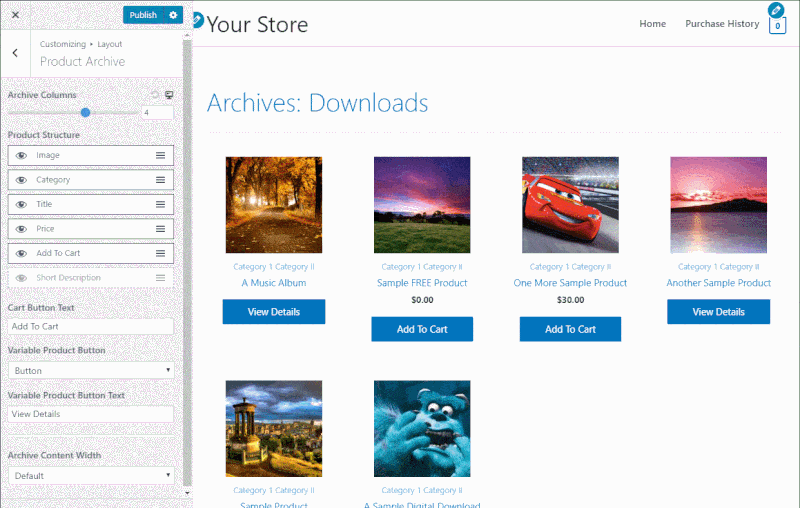Viewport: 800px width, 508px height.
Task: Click the desktop device preview icon
Action: [169, 95]
